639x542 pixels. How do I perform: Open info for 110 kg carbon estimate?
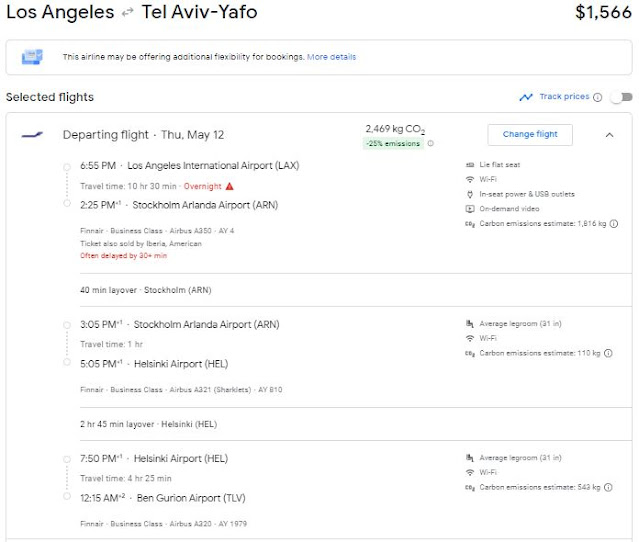[608, 353]
